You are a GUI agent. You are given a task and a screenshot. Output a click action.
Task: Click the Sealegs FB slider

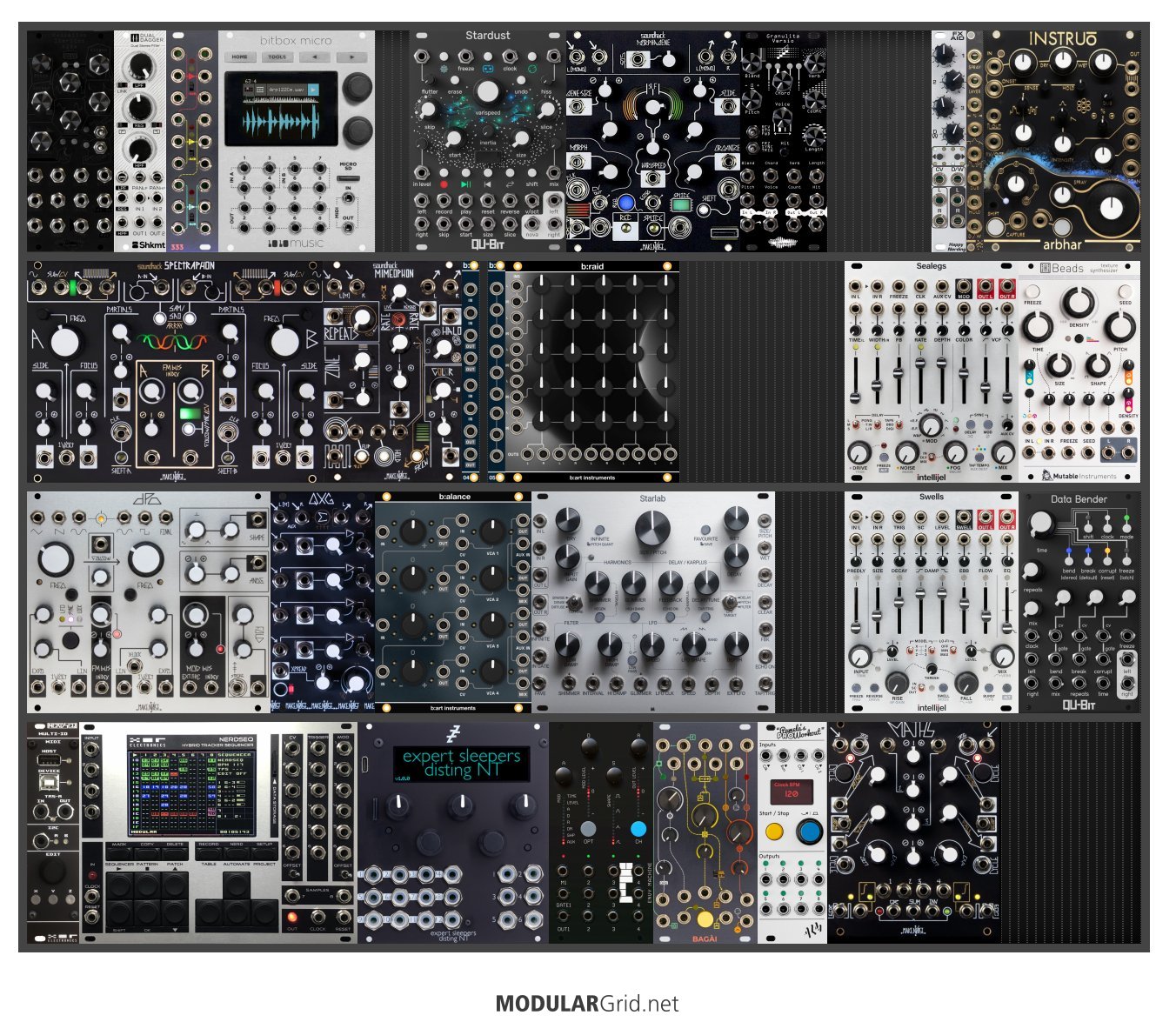pos(899,379)
